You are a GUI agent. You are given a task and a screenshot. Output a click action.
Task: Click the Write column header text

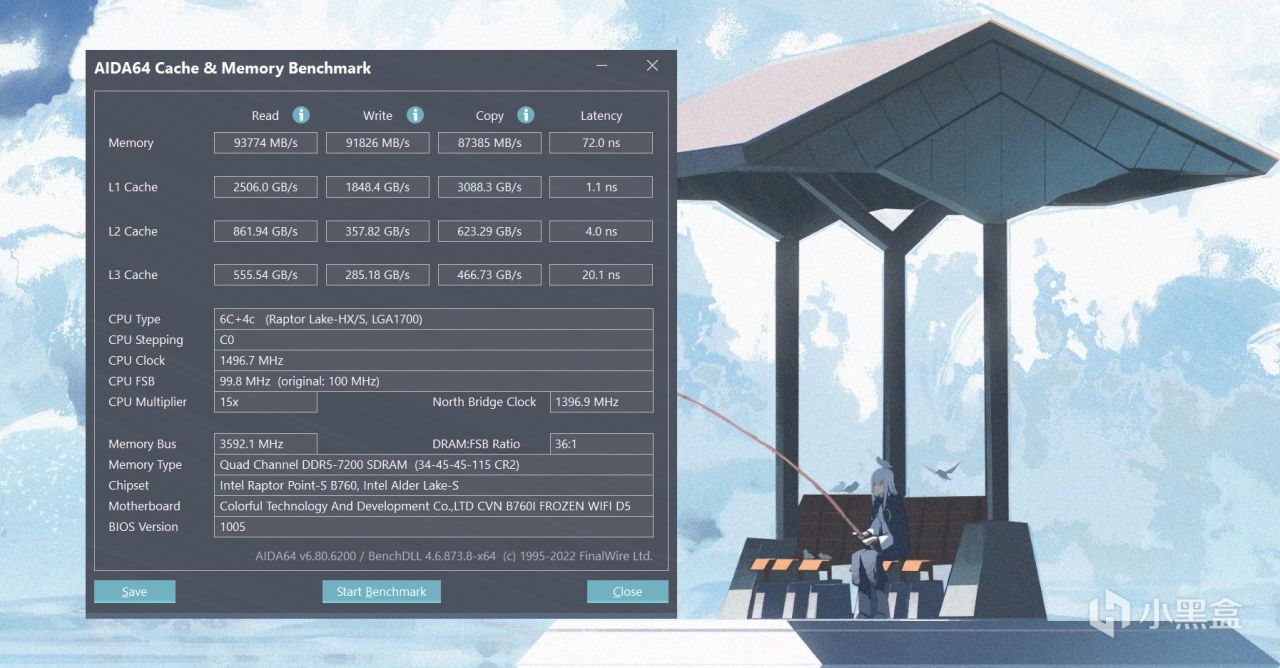[378, 116]
